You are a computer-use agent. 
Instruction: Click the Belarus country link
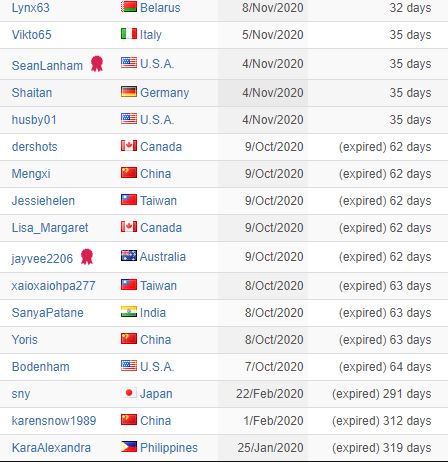pyautogui.click(x=160, y=8)
